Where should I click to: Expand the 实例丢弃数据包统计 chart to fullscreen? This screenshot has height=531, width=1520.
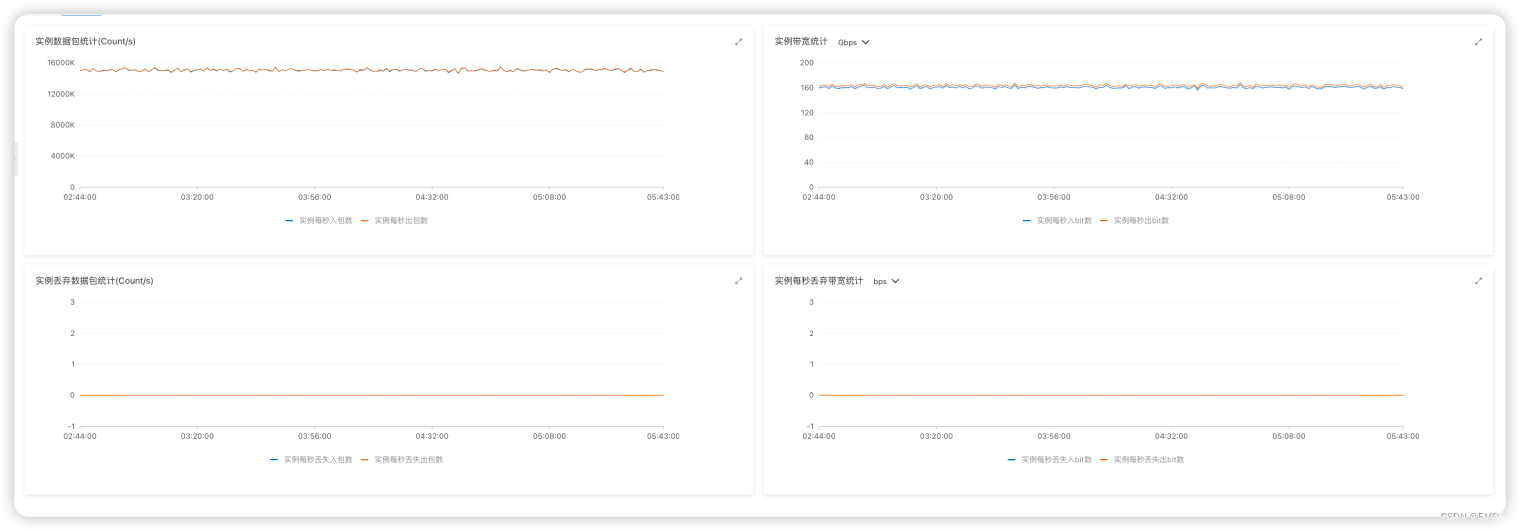pos(738,281)
